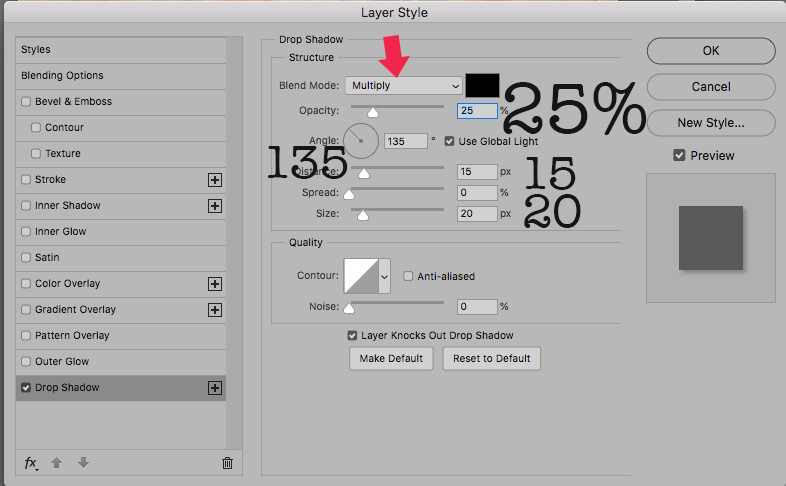Enable the Gradient Overlay checkbox
This screenshot has width=786, height=486.
pos(26,310)
